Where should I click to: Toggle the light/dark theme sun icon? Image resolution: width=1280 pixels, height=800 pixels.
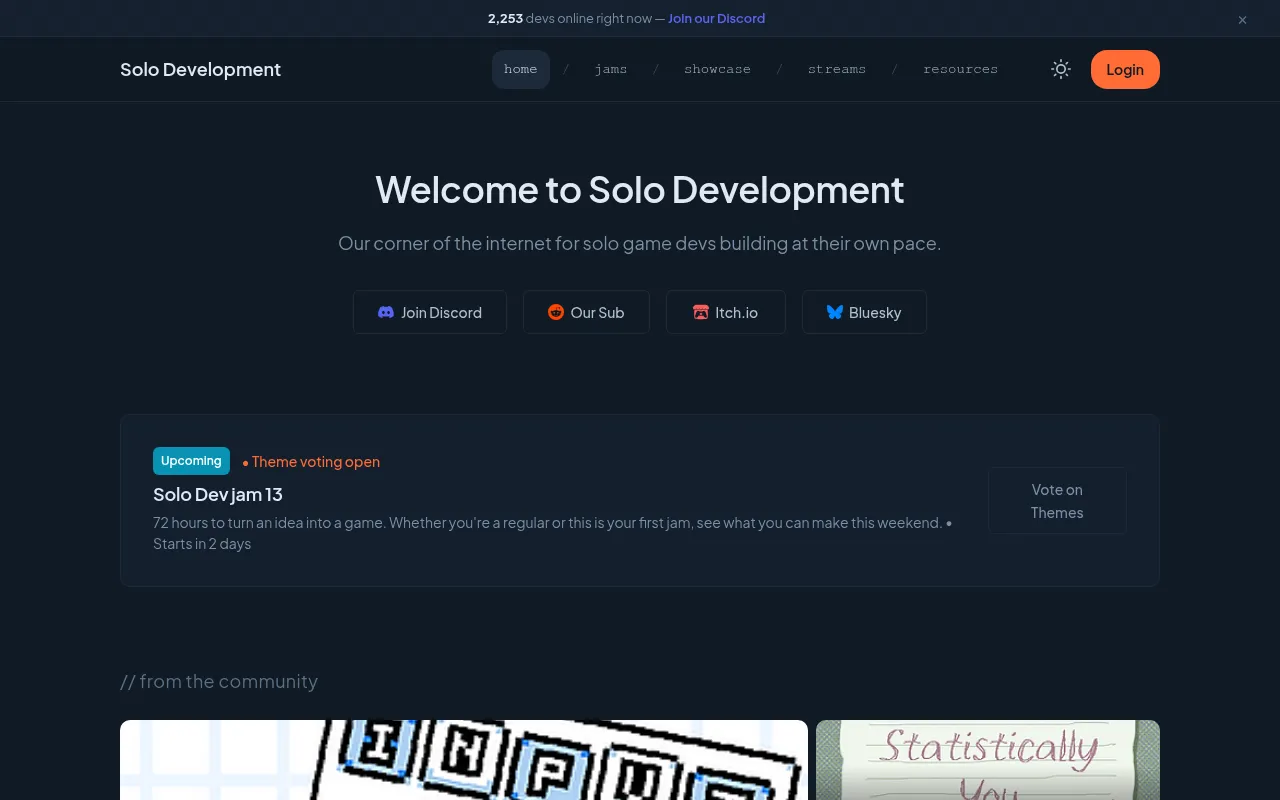(x=1061, y=69)
